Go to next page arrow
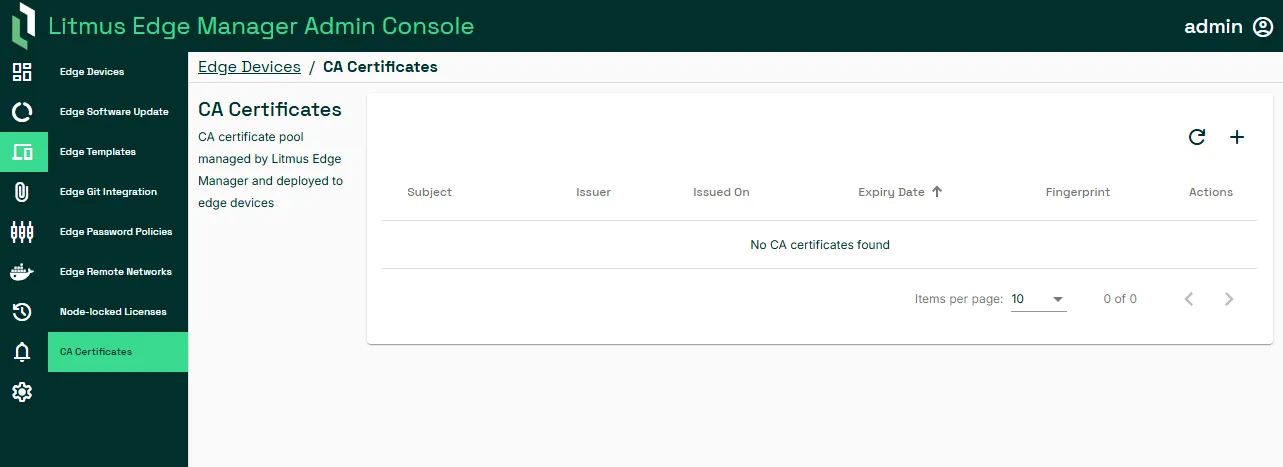The width and height of the screenshot is (1283, 467). click(x=1229, y=299)
